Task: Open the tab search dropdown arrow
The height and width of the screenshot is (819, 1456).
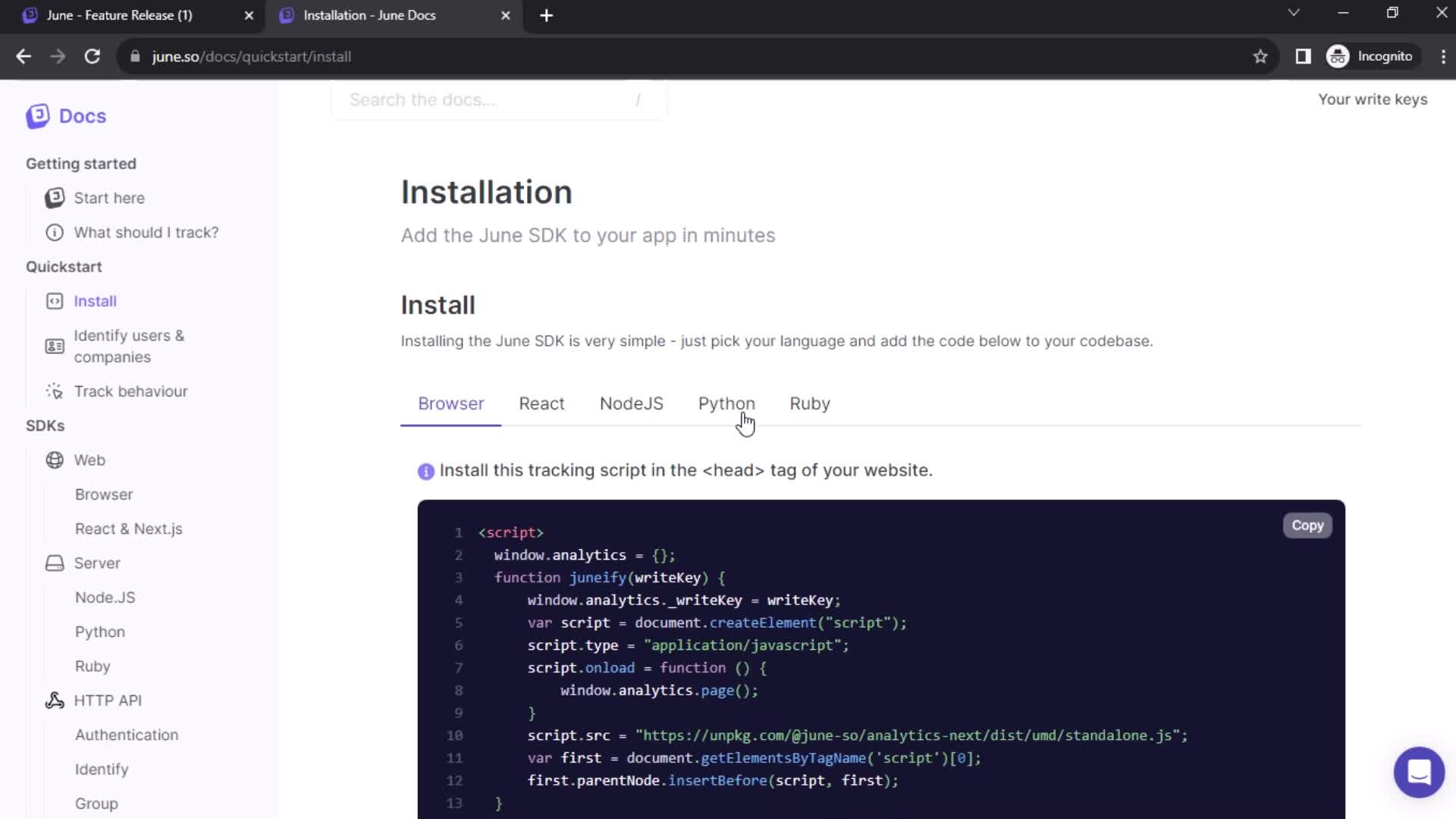Action: click(x=1294, y=13)
